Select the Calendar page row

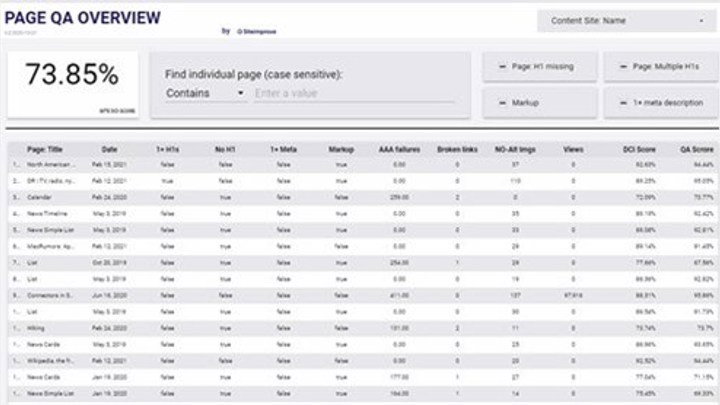43,197
